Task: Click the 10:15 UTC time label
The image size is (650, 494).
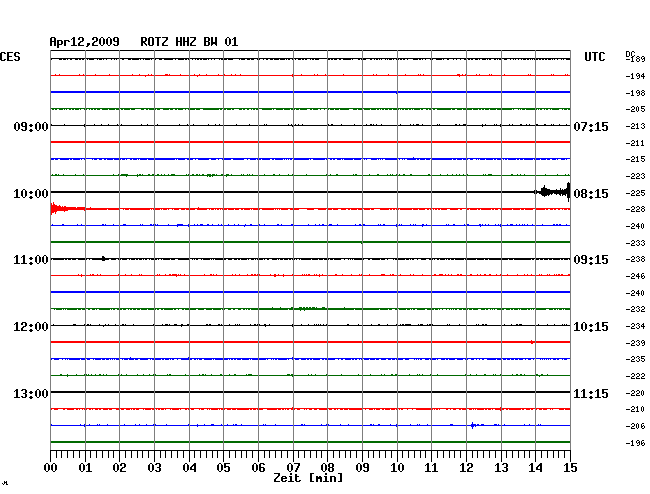Action: (x=591, y=327)
